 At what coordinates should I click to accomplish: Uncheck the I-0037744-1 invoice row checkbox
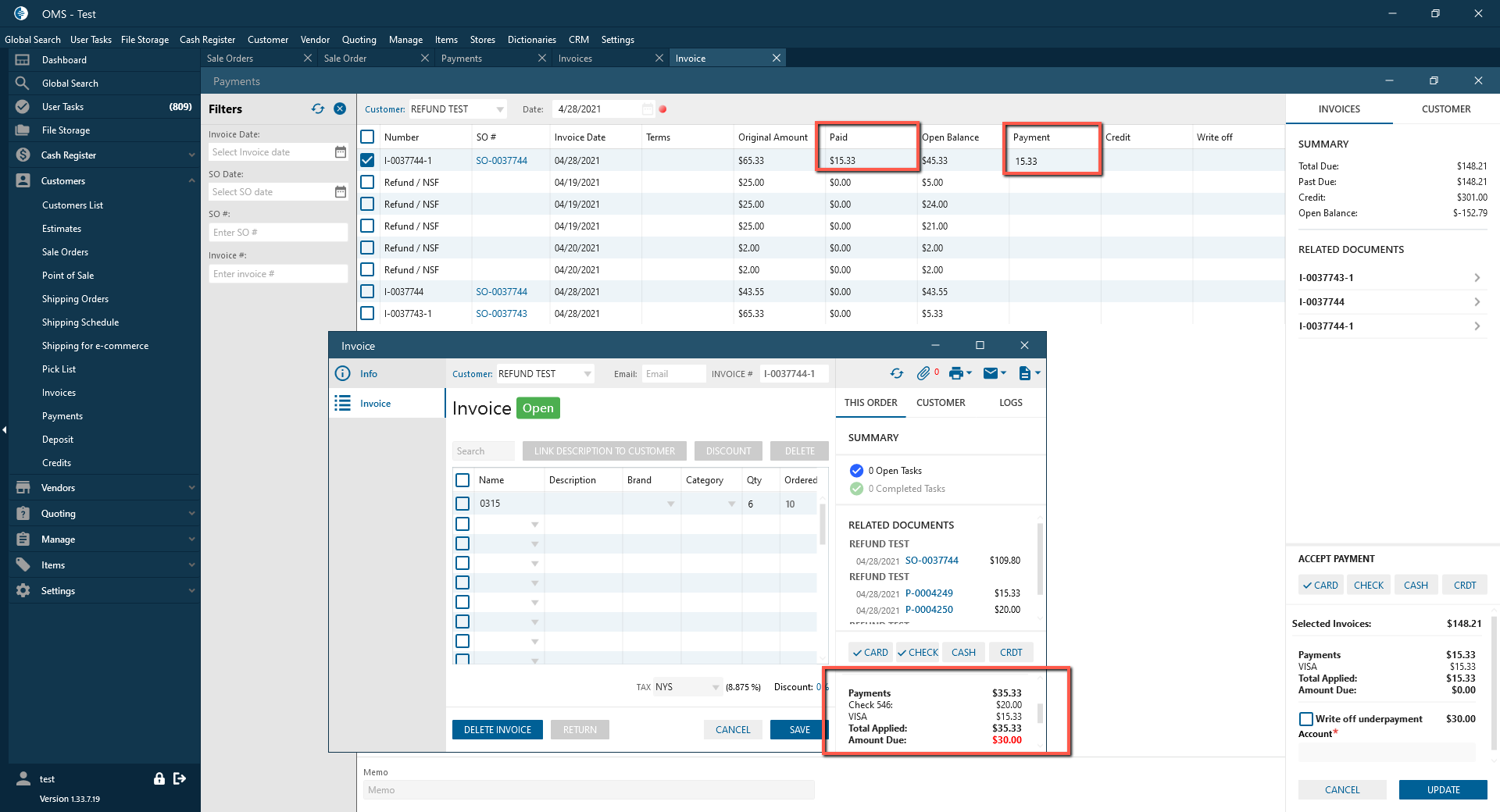click(x=367, y=160)
